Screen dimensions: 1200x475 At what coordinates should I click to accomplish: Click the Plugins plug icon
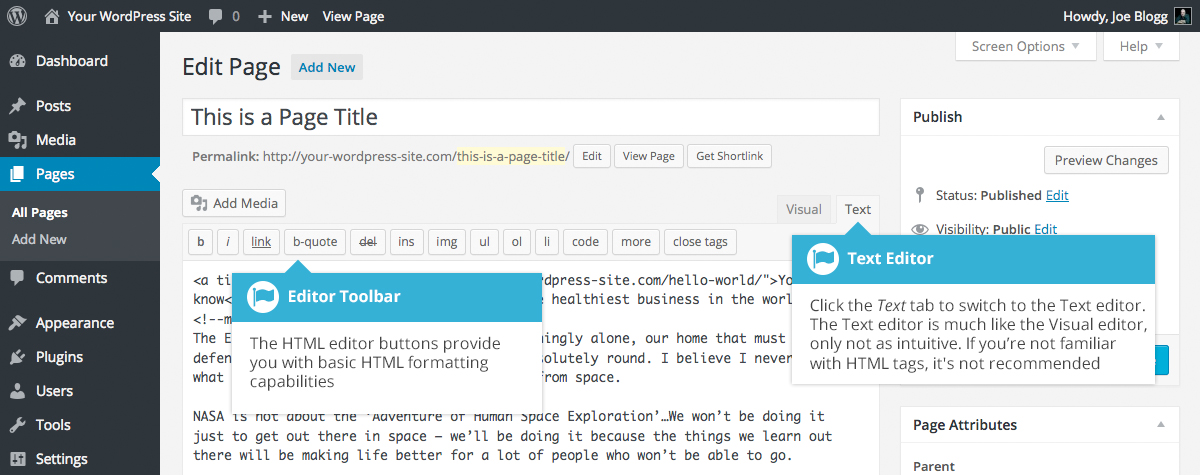pos(17,357)
